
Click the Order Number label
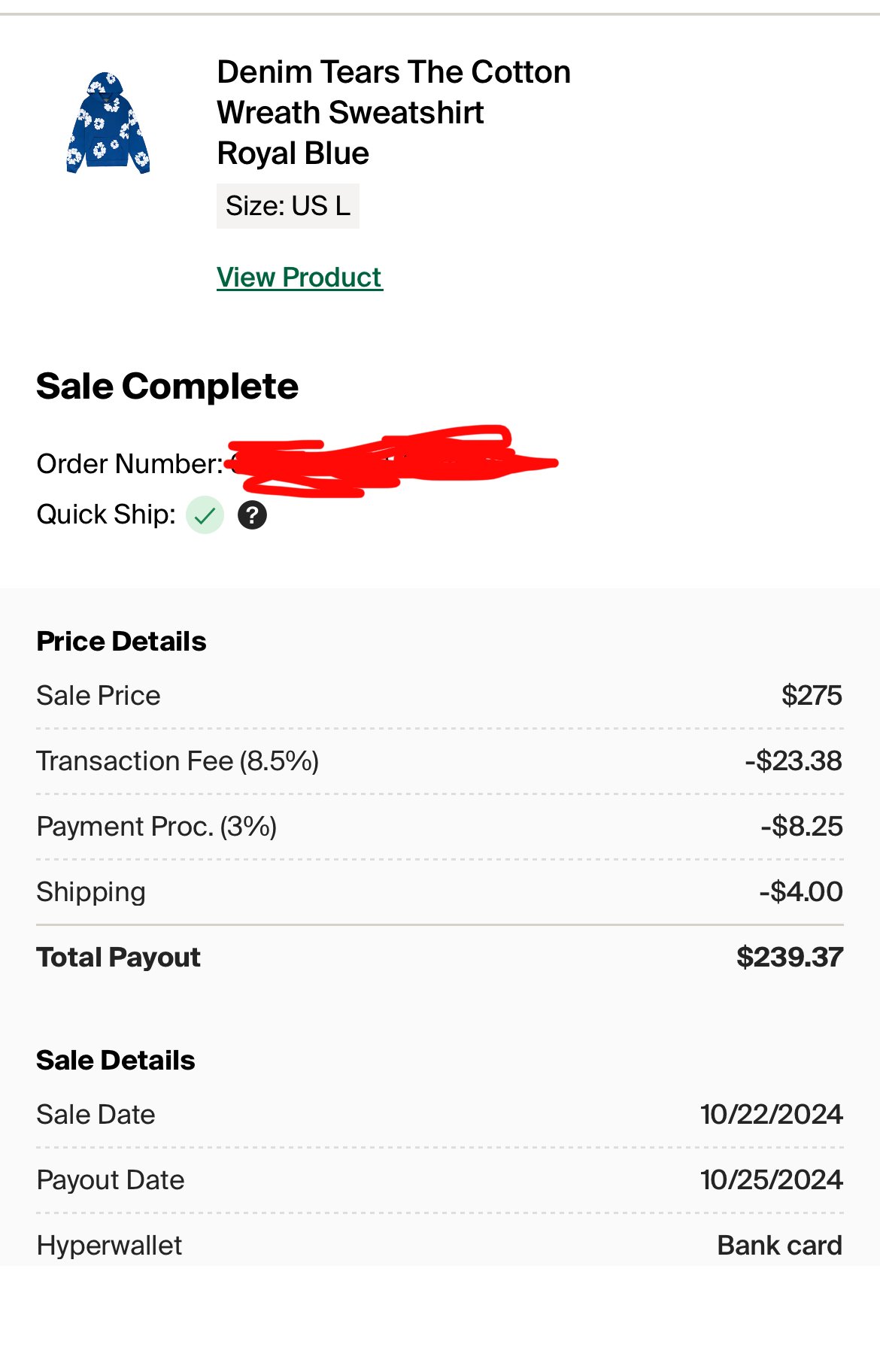[130, 464]
